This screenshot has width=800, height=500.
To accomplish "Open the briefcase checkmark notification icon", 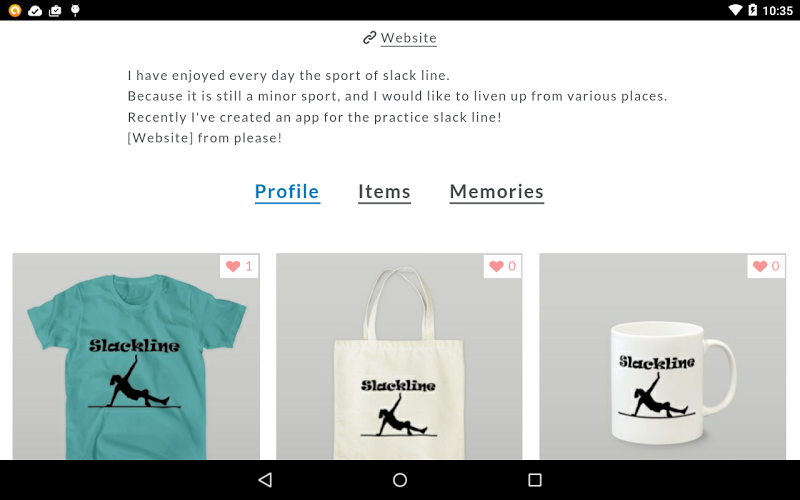I will [x=55, y=10].
